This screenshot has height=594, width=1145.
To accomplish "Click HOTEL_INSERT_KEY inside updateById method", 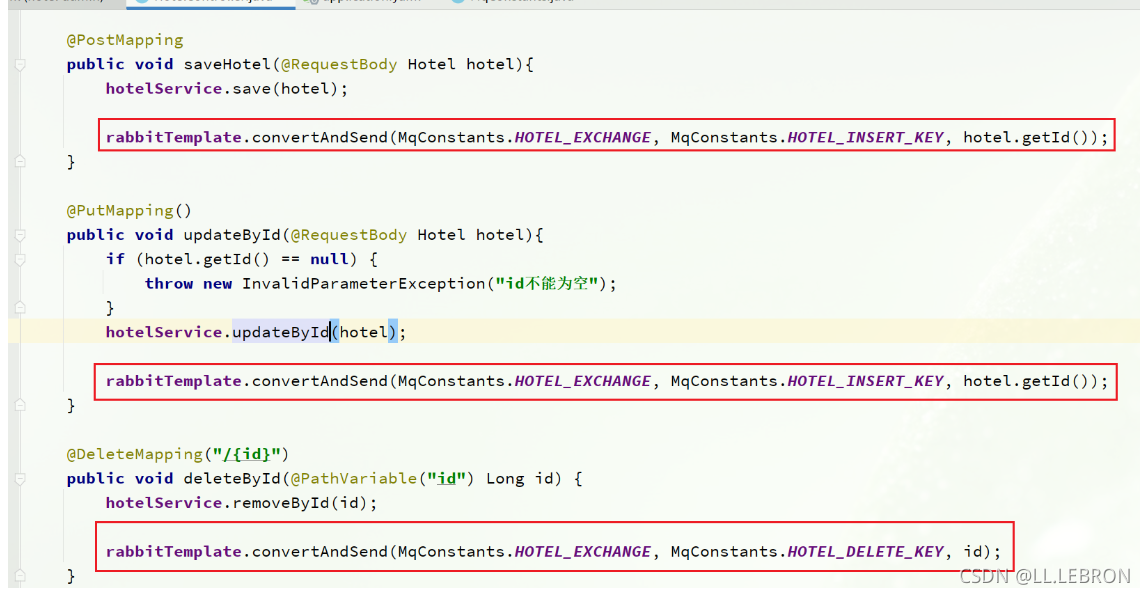I will [865, 381].
